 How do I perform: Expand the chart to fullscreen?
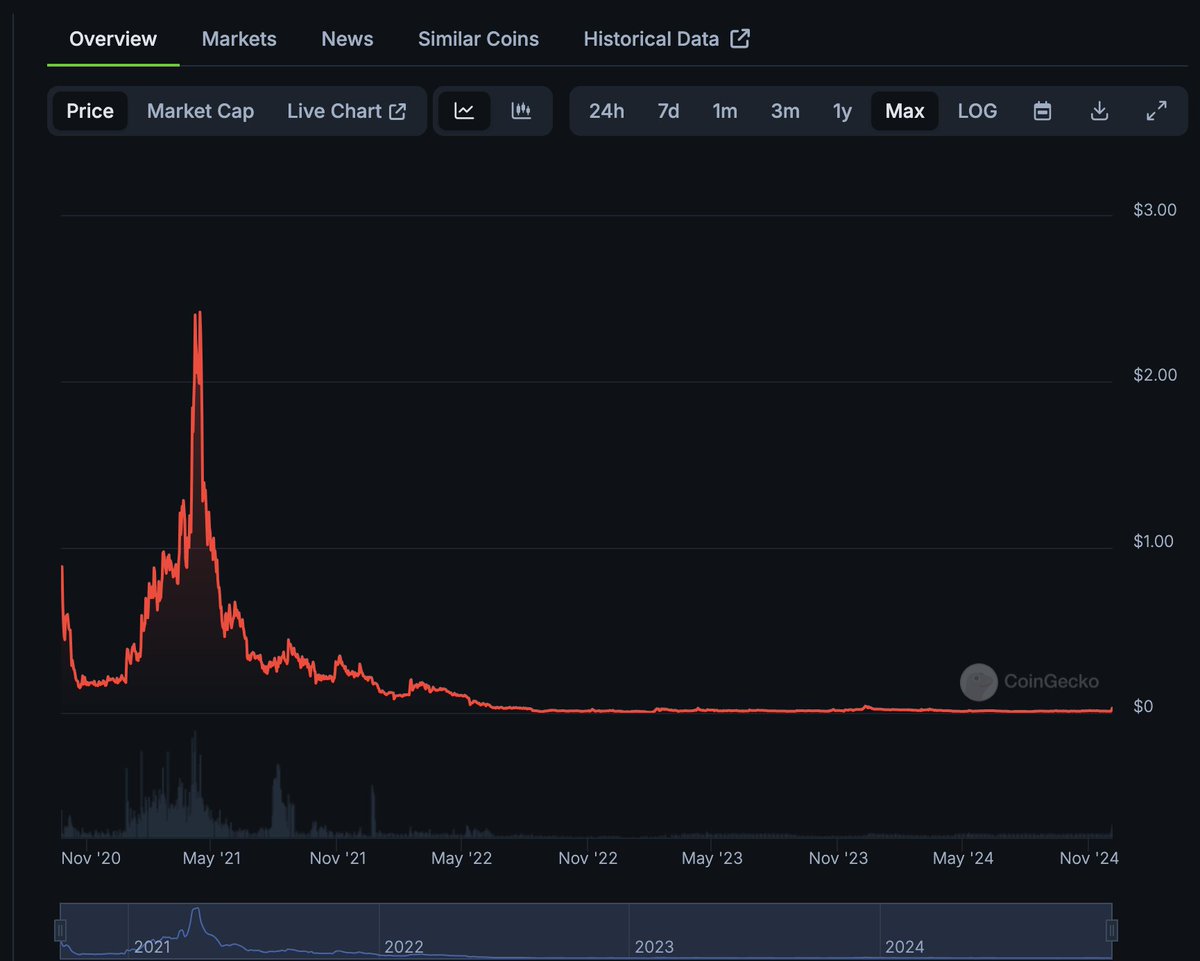[x=1156, y=111]
